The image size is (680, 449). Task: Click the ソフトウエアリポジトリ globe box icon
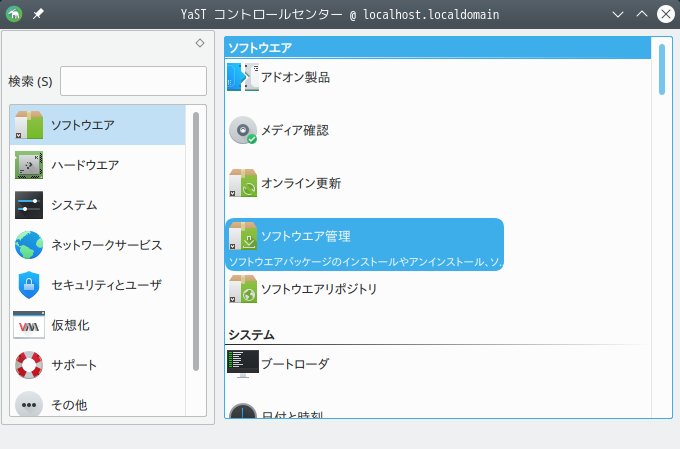pos(243,289)
